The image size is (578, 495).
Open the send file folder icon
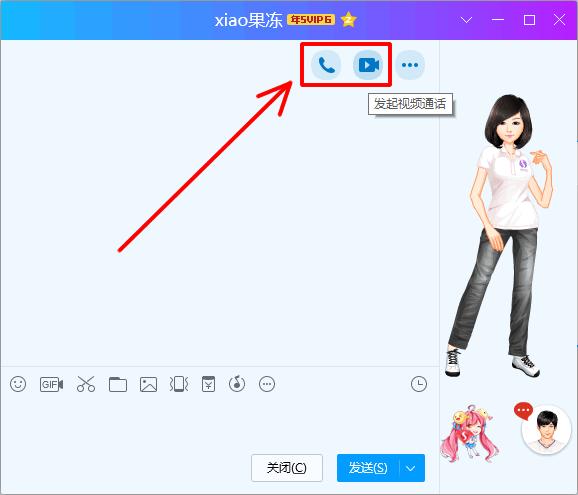pos(118,384)
